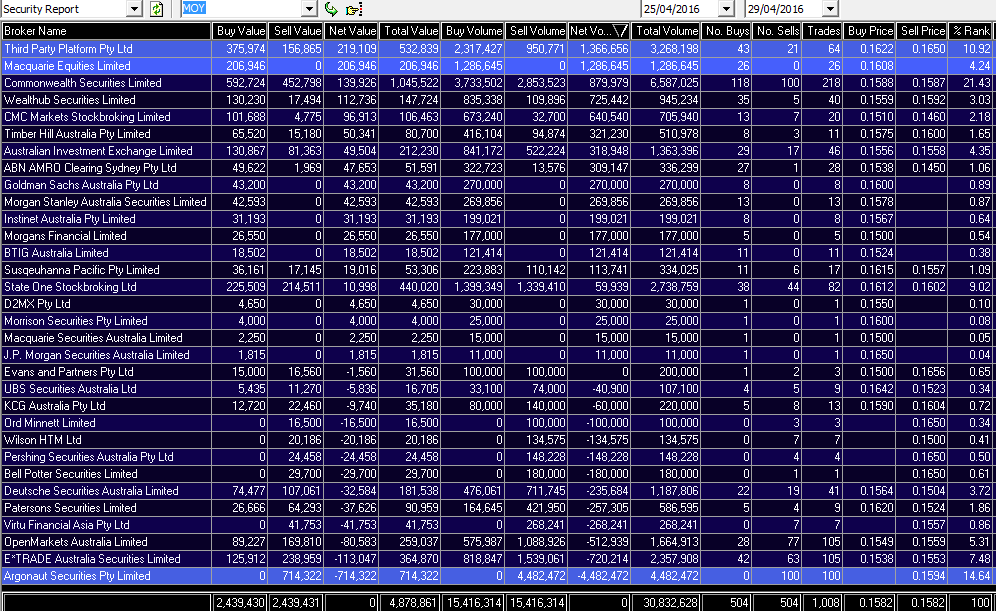Select the Bell Potter Securities Limited row
Viewport: 996px width, 611px height.
click(497, 474)
